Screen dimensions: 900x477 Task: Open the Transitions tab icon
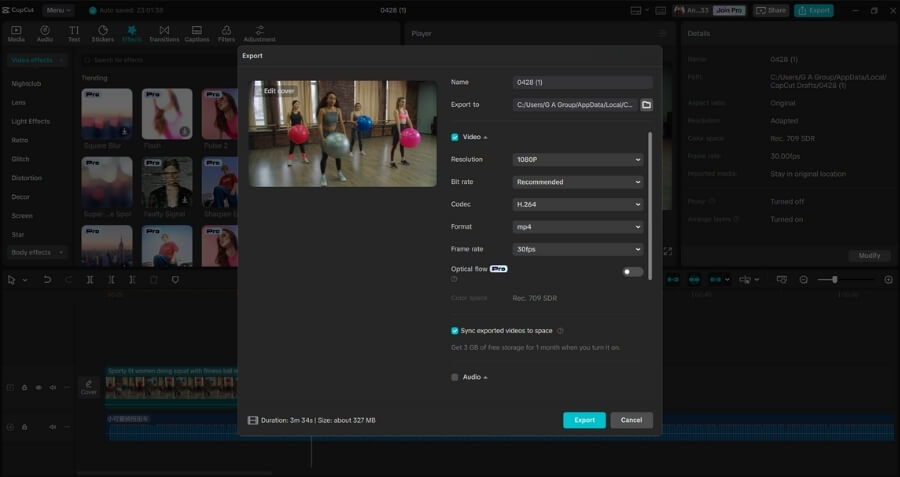pyautogui.click(x=164, y=34)
